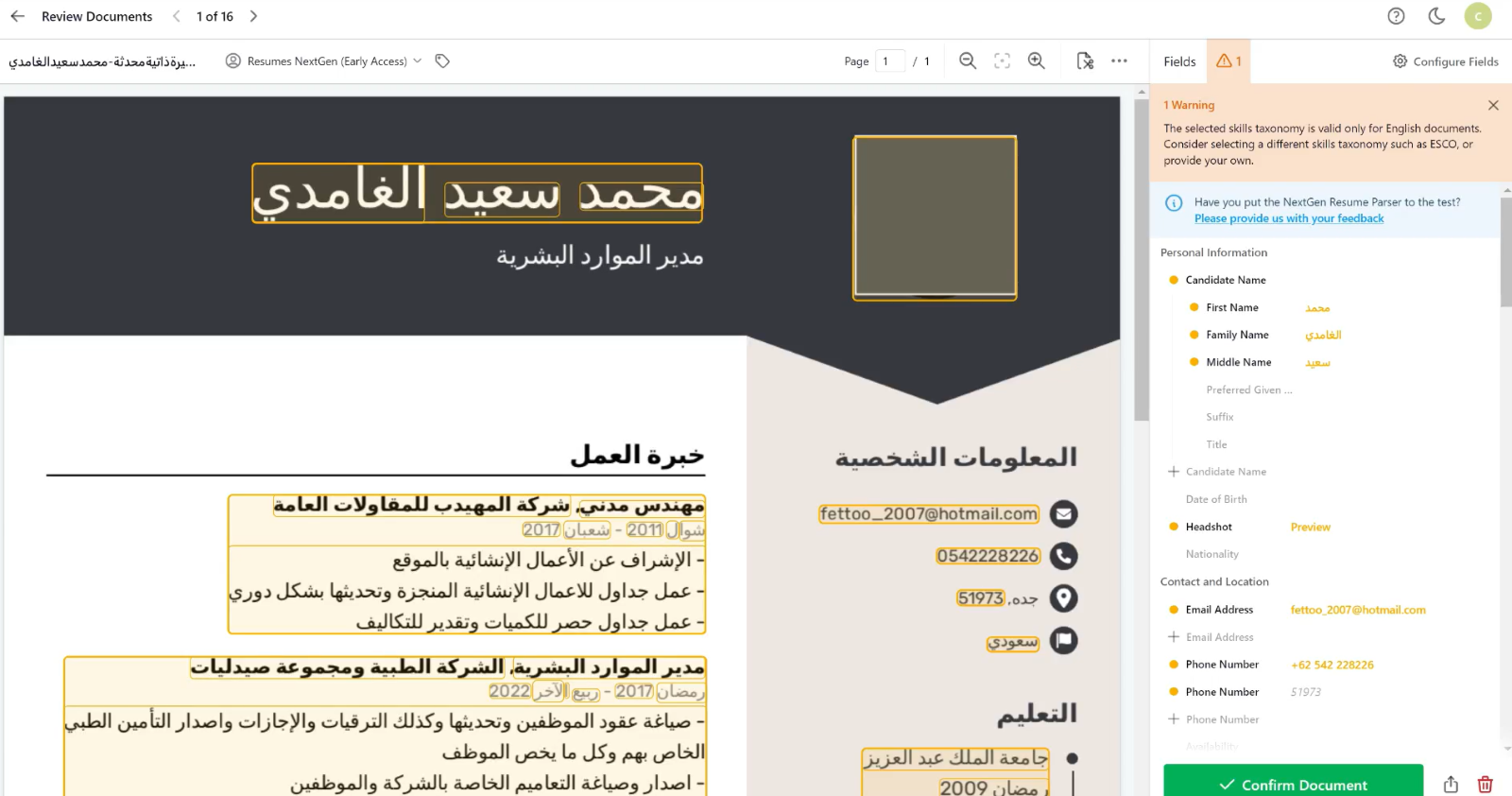Preview the Headshot

(x=1311, y=528)
